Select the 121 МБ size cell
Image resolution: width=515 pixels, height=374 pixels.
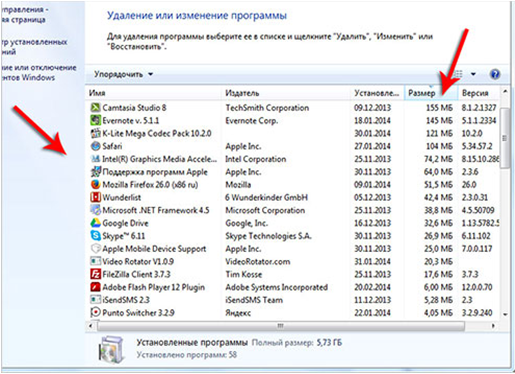[x=439, y=133]
